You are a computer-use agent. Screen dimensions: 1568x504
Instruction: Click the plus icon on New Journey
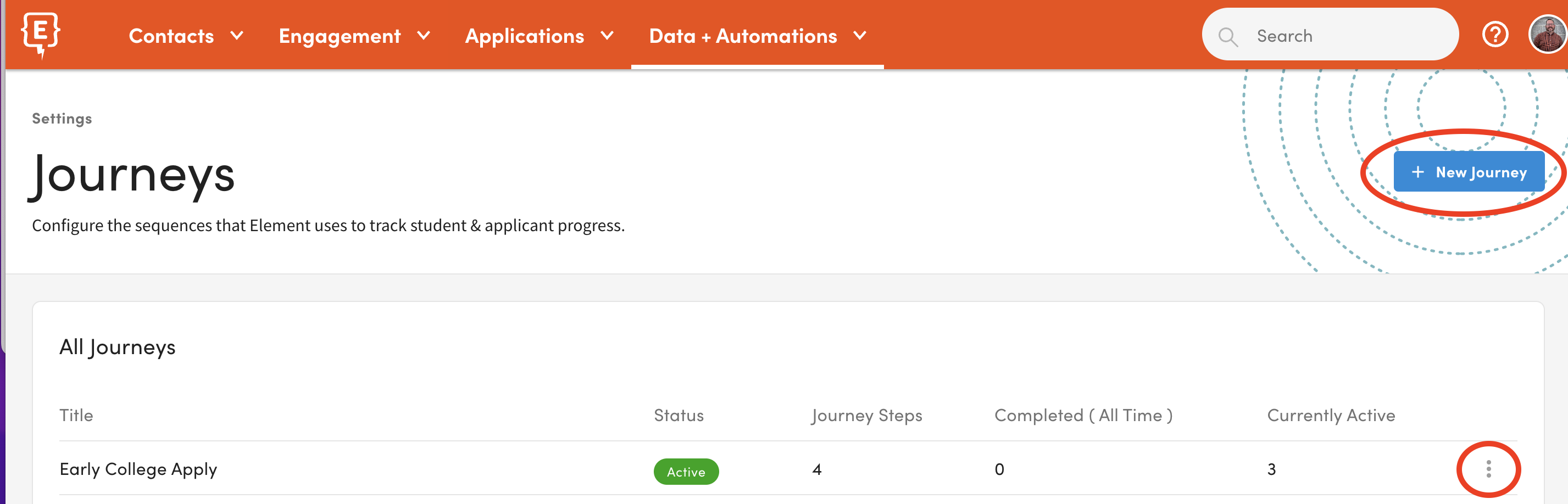[x=1417, y=172]
